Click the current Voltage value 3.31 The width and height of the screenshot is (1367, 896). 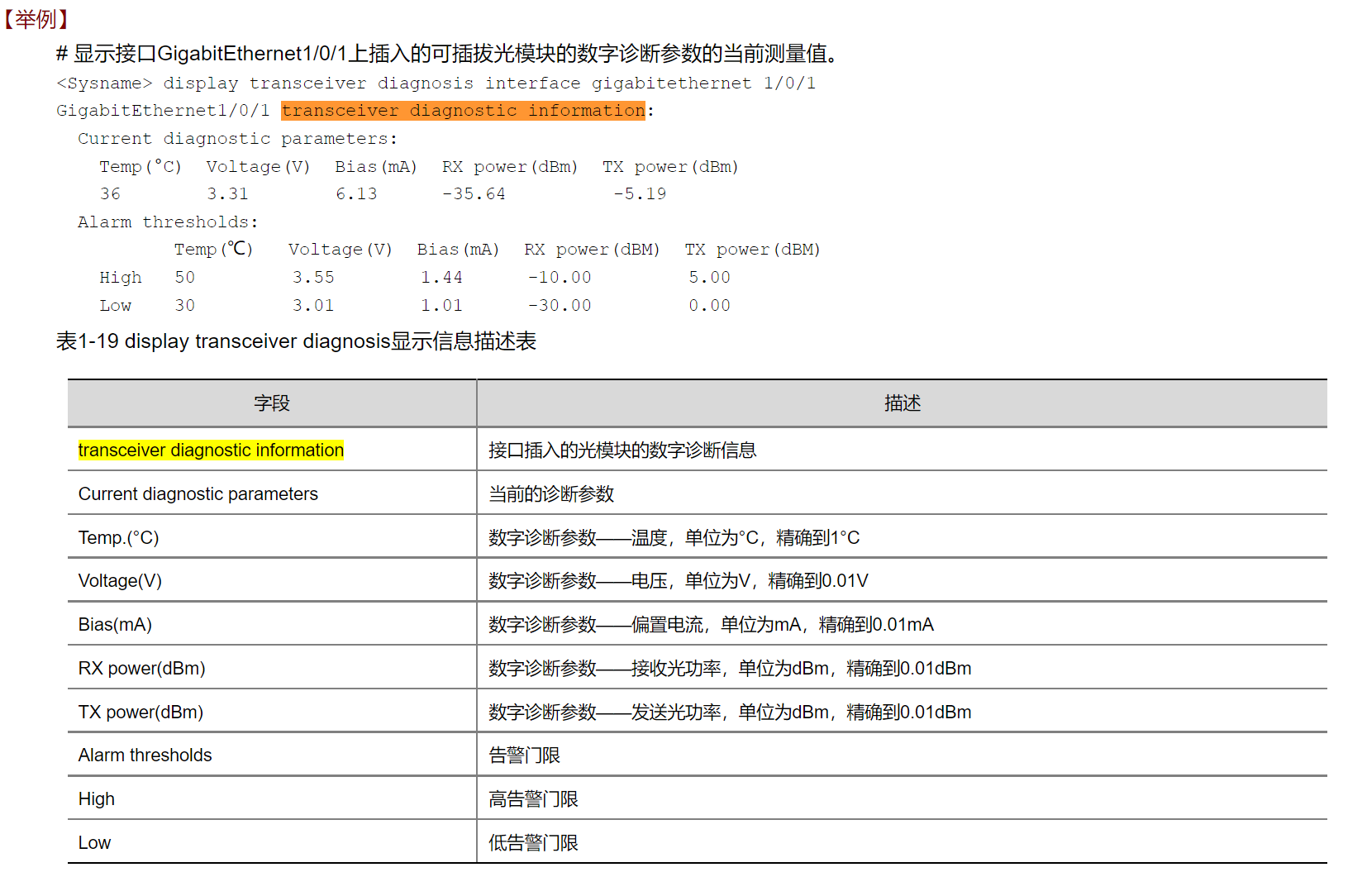pyautogui.click(x=227, y=194)
